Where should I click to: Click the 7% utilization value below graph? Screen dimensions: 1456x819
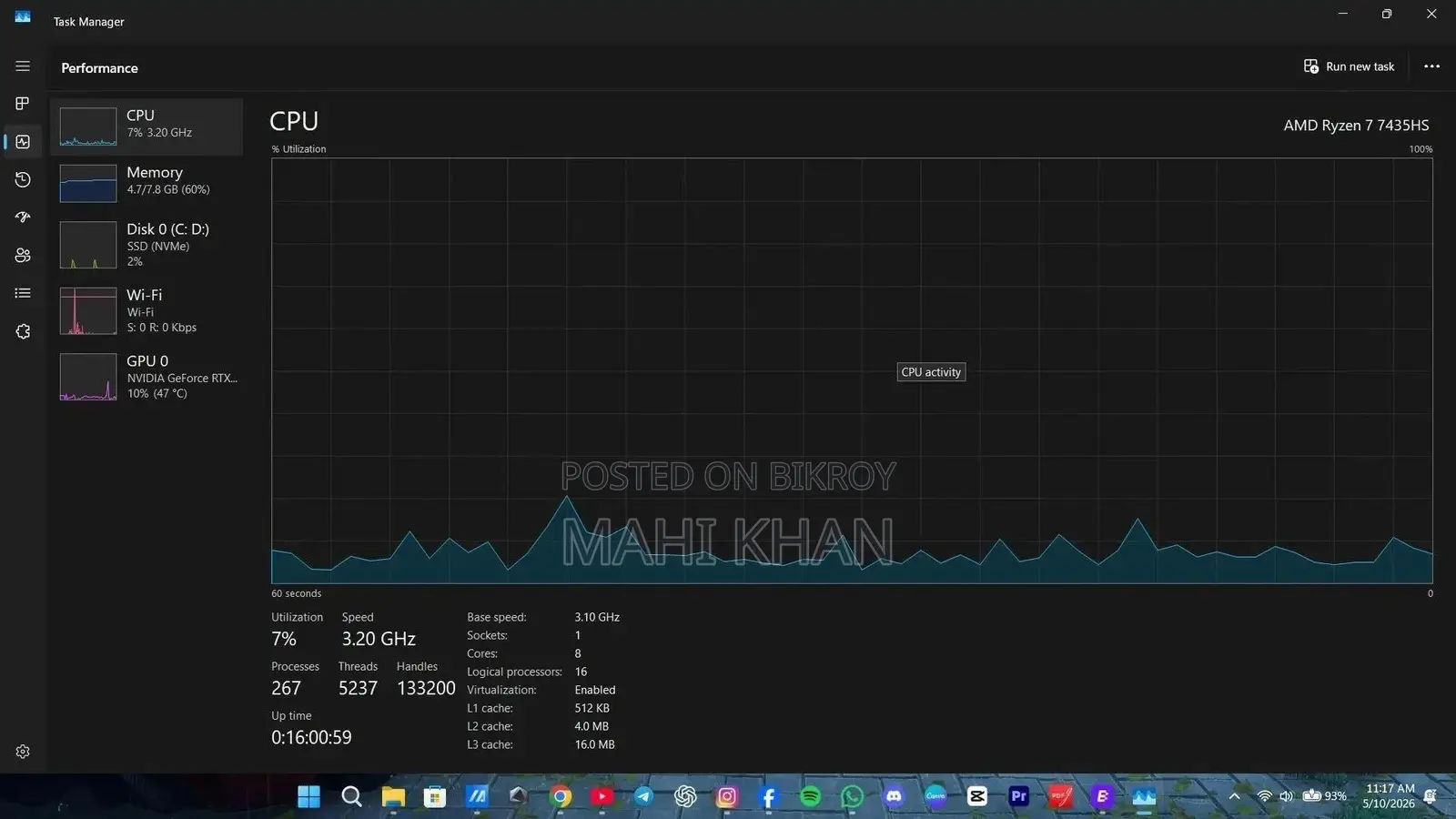point(284,639)
